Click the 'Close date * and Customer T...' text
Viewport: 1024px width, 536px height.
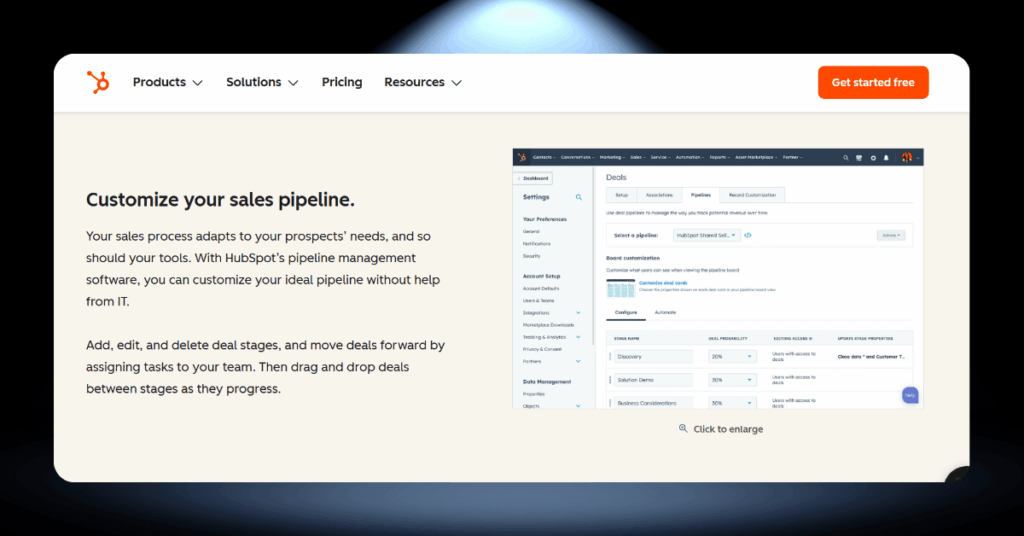[871, 356]
